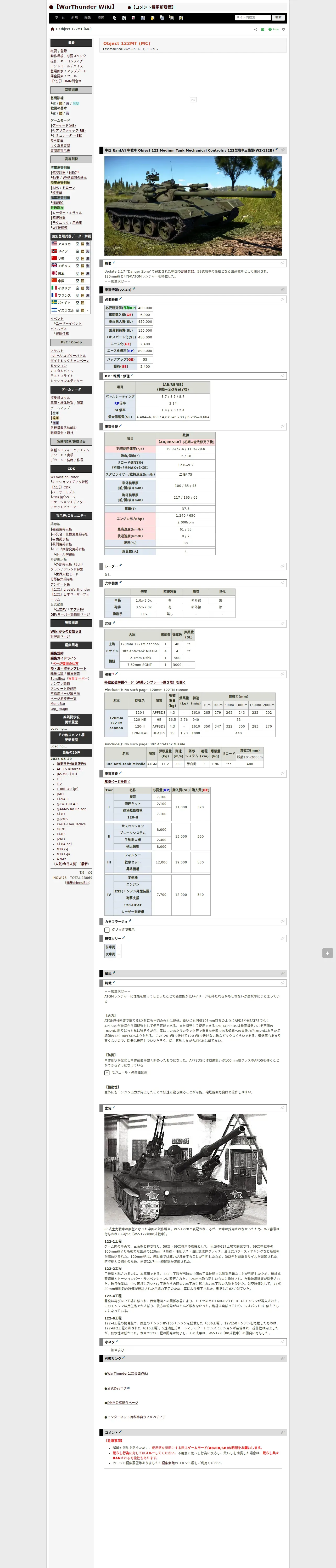336x1568 pixels.
Task: Open the PvEヘリコプターバトル sidebar link
Action: point(68,356)
